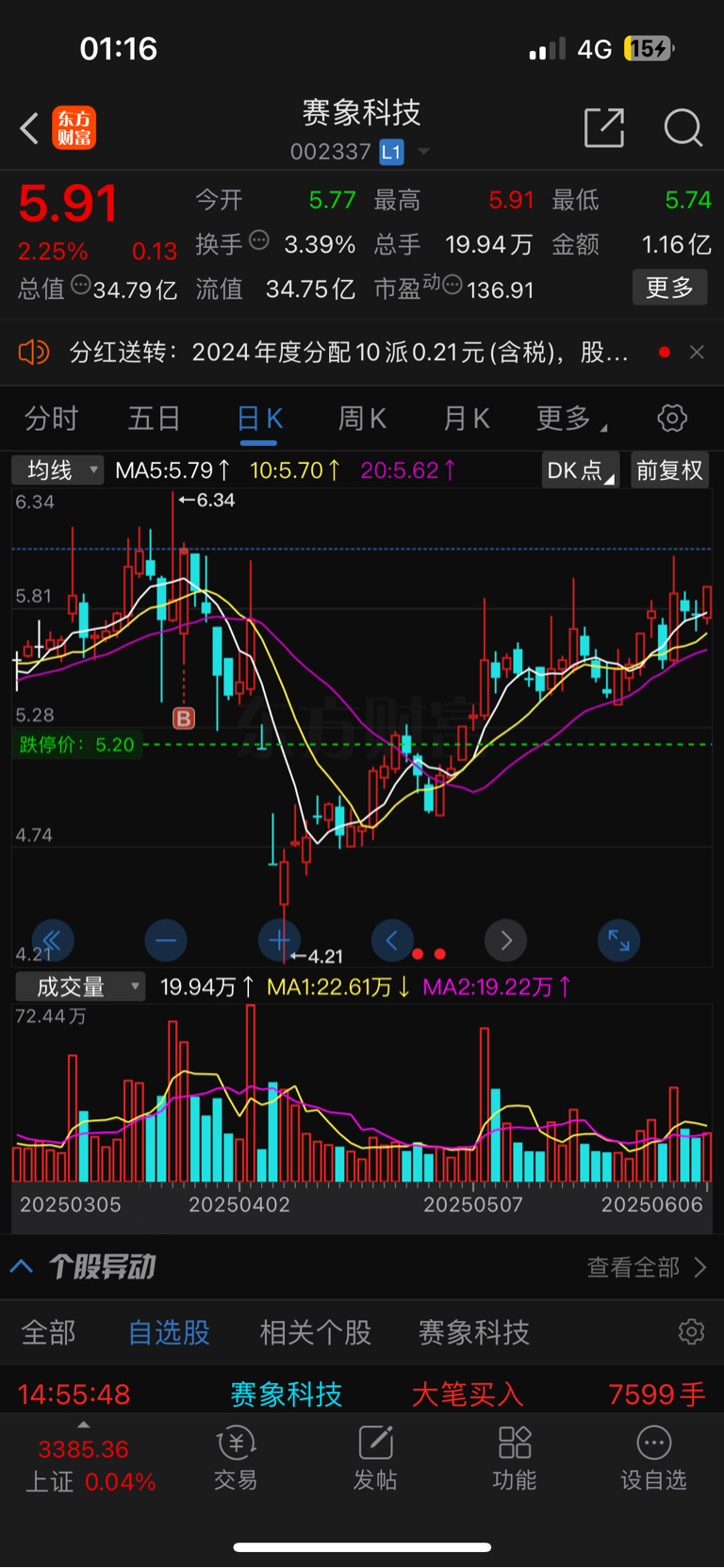
Task: Tap the current price 5.91
Action: click(68, 203)
